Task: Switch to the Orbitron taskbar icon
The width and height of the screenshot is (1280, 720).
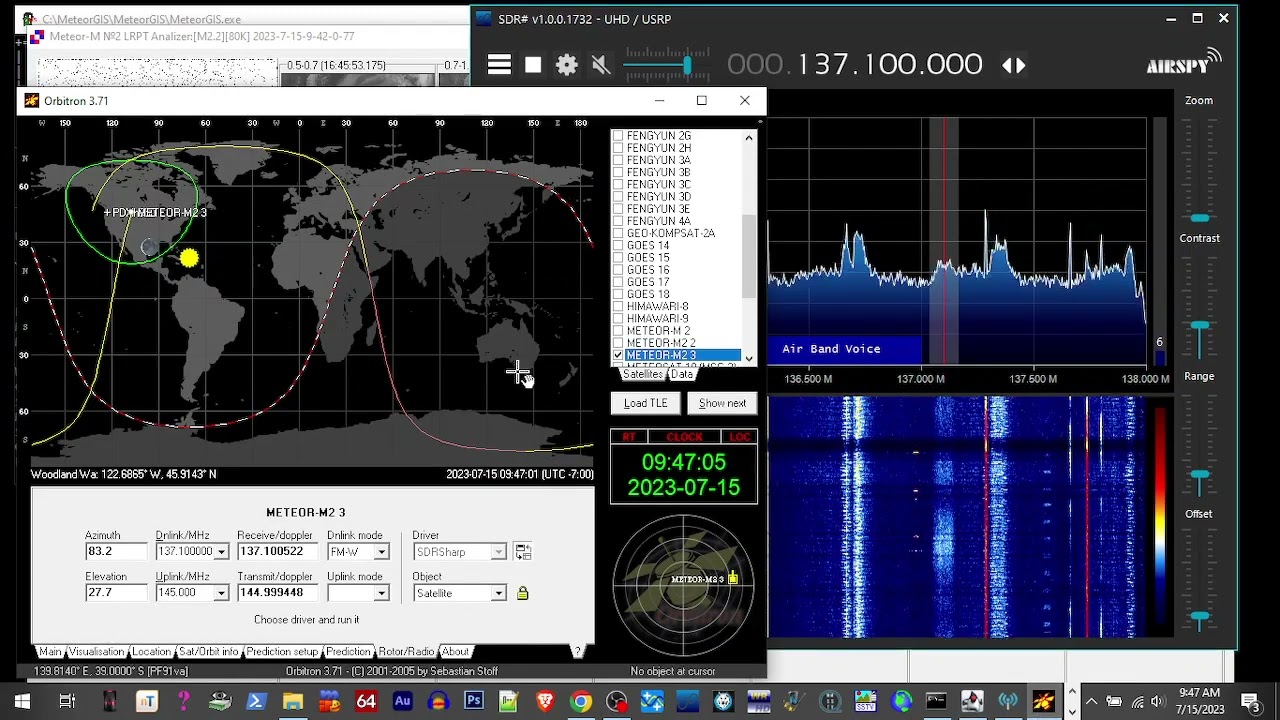Action: [1043, 701]
